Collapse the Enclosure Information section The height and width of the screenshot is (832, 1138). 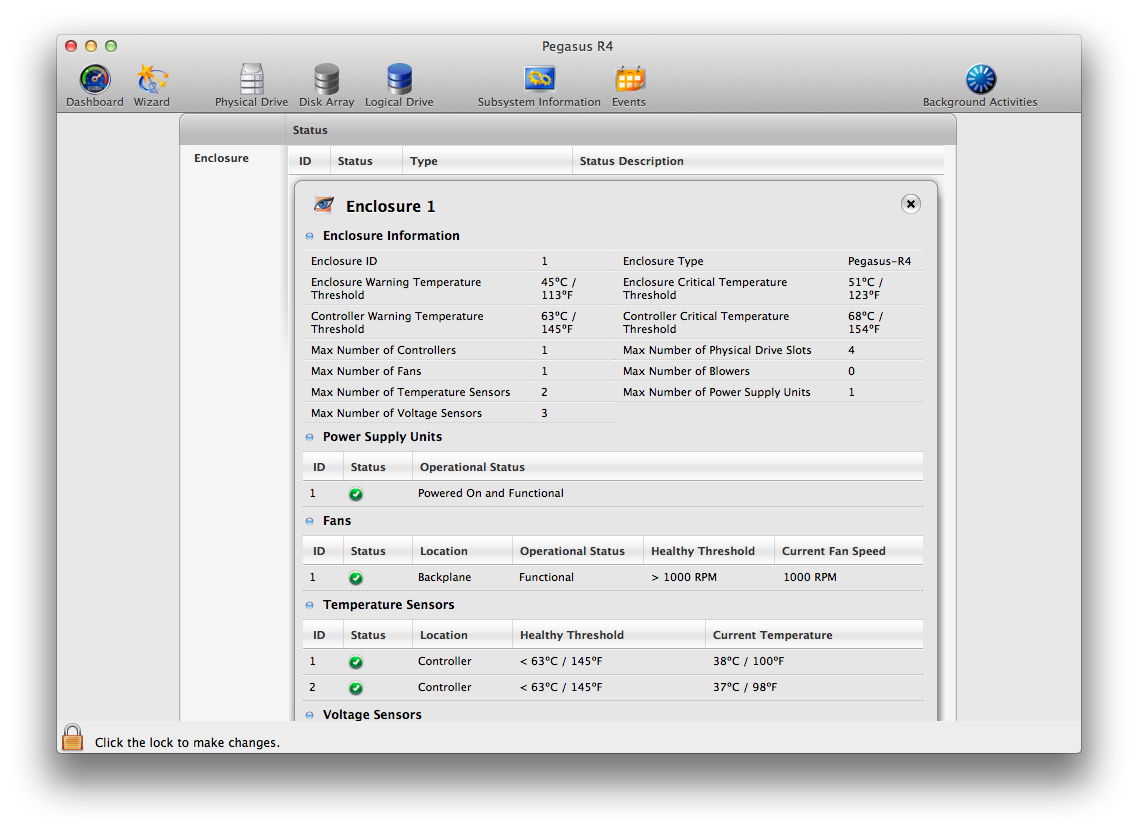[x=310, y=237]
